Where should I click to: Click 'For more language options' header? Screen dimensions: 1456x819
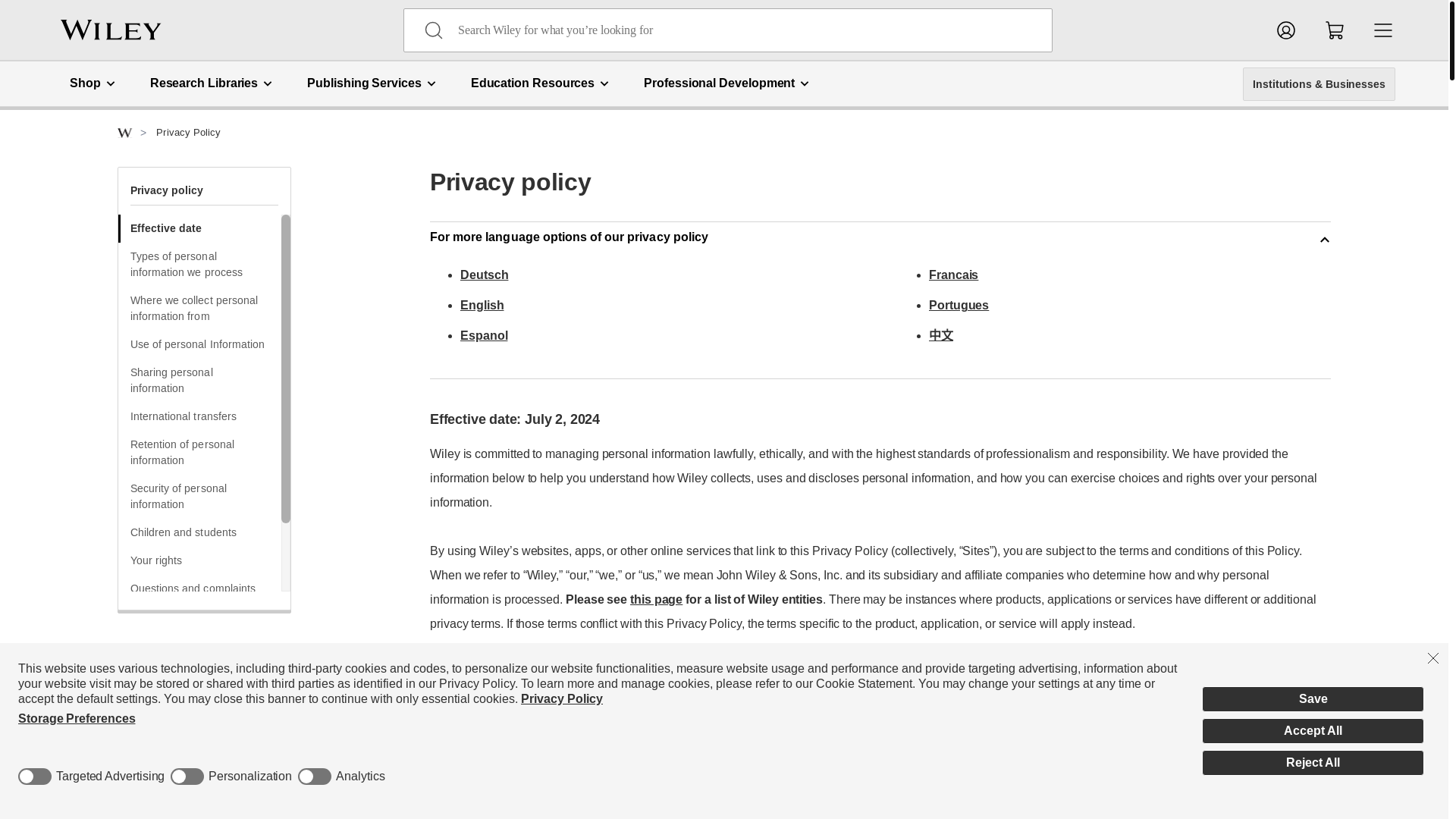(x=569, y=237)
